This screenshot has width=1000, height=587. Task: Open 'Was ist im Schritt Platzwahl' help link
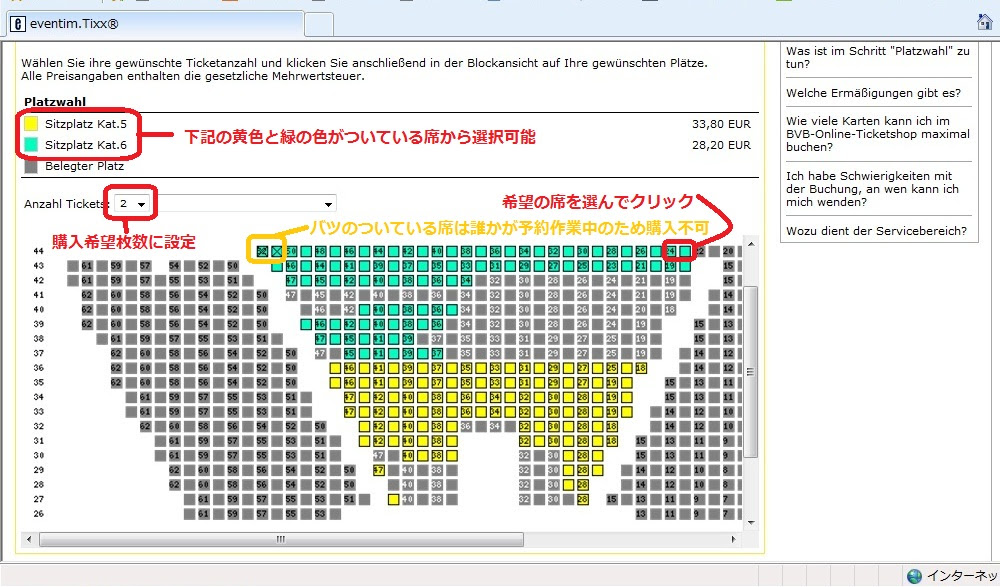878,57
